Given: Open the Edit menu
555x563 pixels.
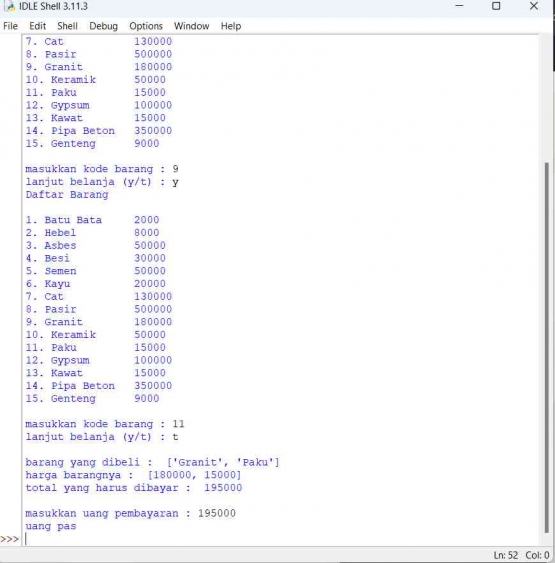Looking at the screenshot, I should [x=37, y=26].
